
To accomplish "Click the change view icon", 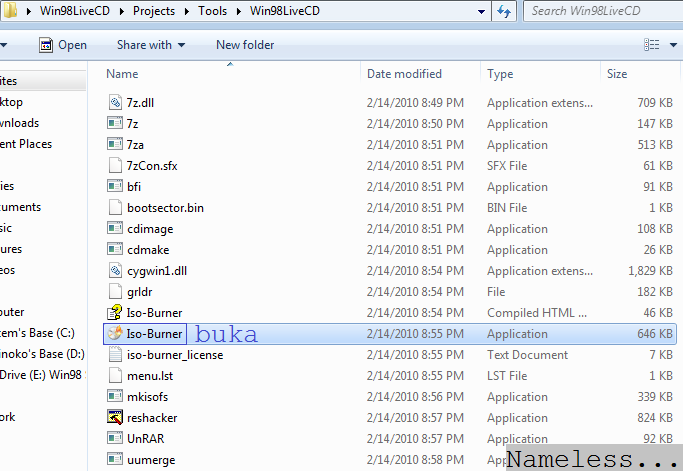I will (x=652, y=44).
